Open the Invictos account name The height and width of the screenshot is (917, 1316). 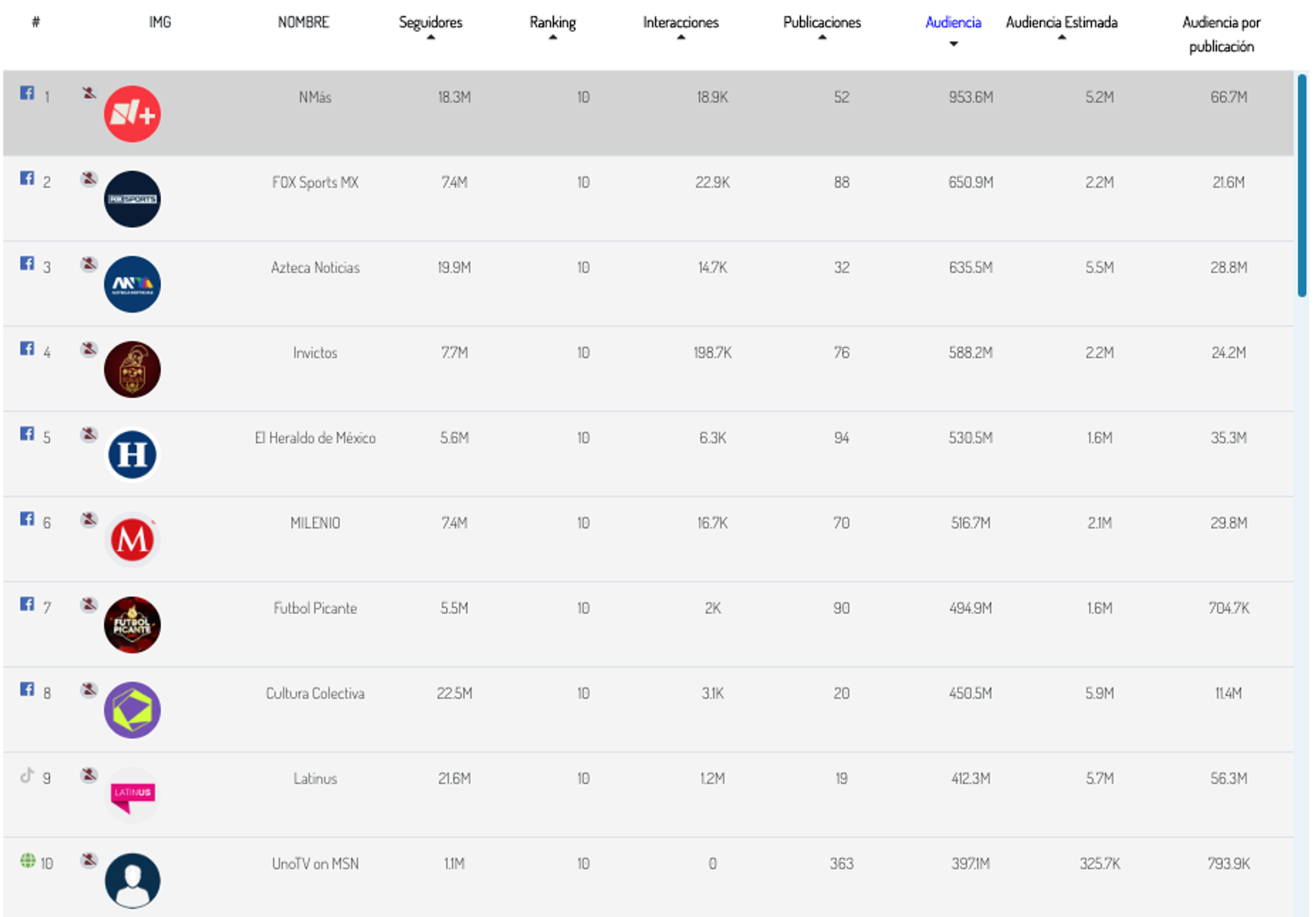315,353
